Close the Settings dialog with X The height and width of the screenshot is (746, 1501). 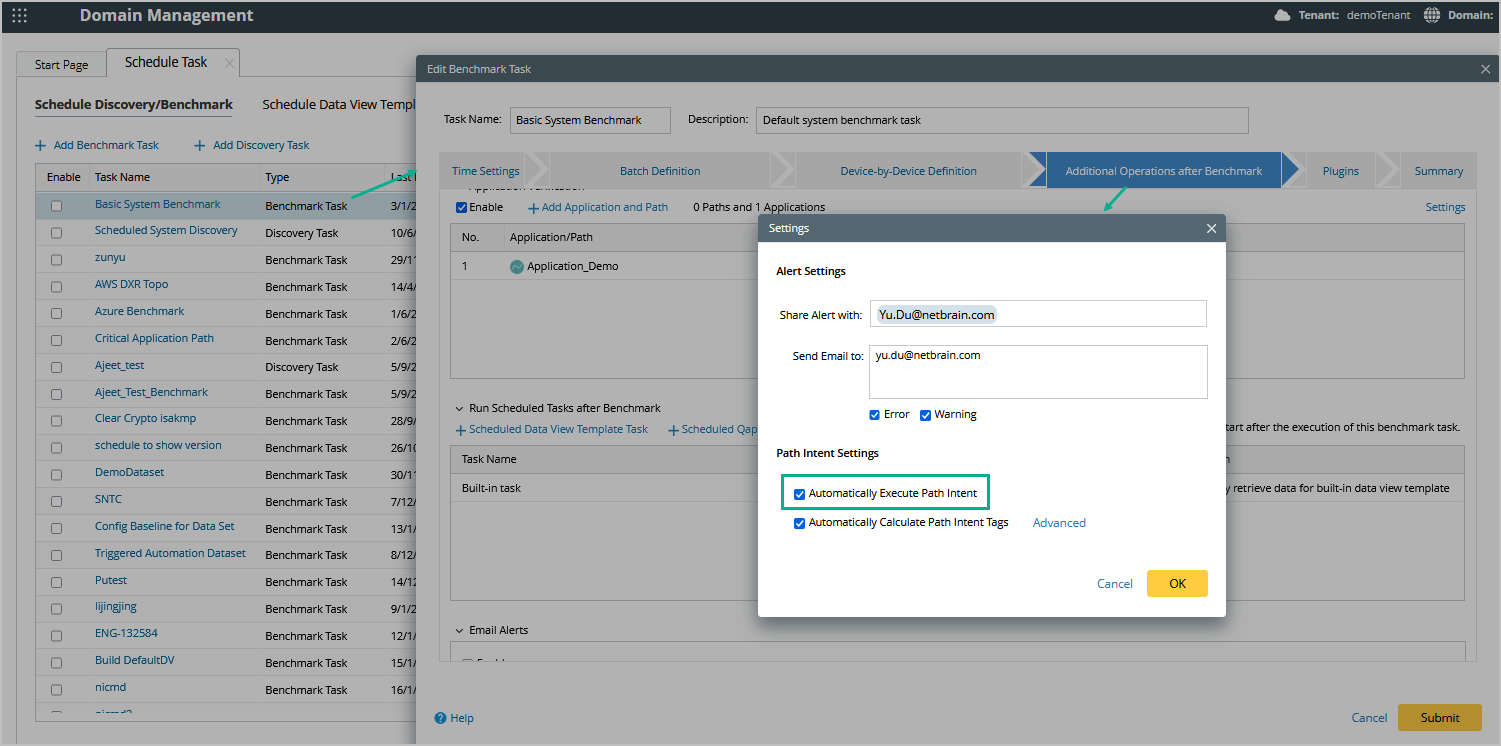tap(1211, 228)
